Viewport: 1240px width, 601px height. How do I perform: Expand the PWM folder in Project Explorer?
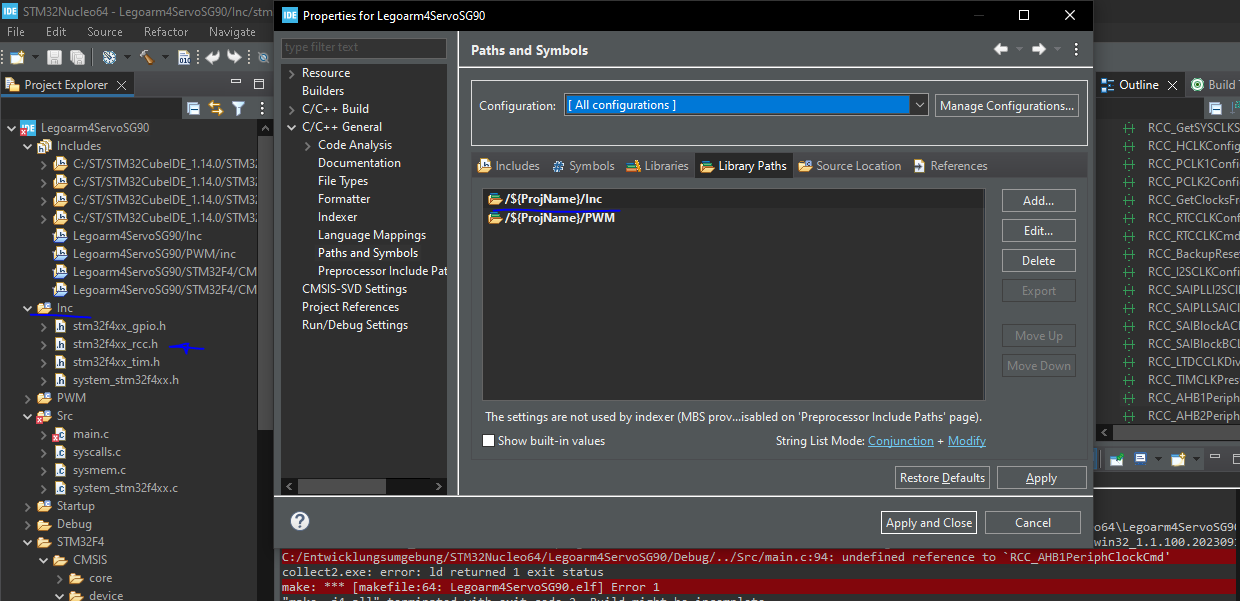pos(27,398)
